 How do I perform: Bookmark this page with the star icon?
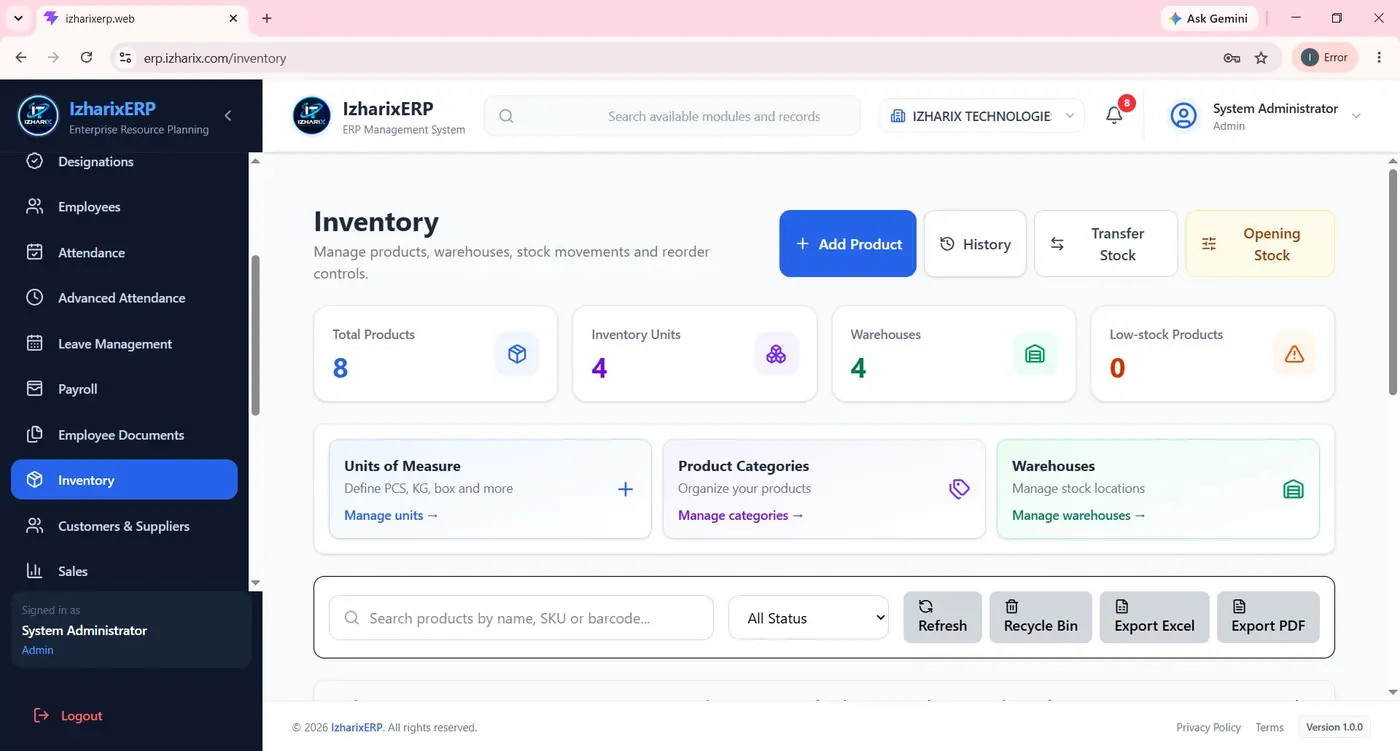pos(1261,58)
